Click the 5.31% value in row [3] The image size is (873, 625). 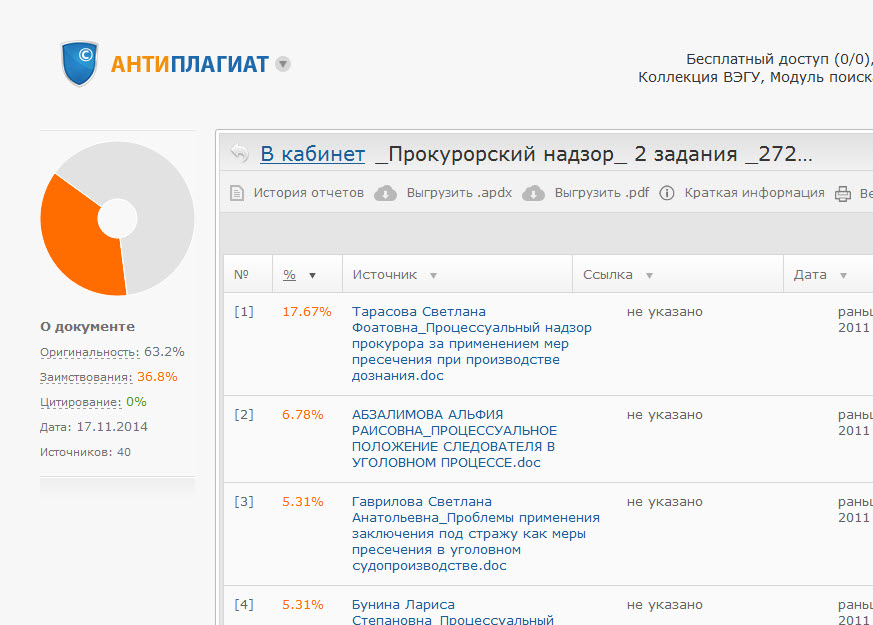click(302, 501)
